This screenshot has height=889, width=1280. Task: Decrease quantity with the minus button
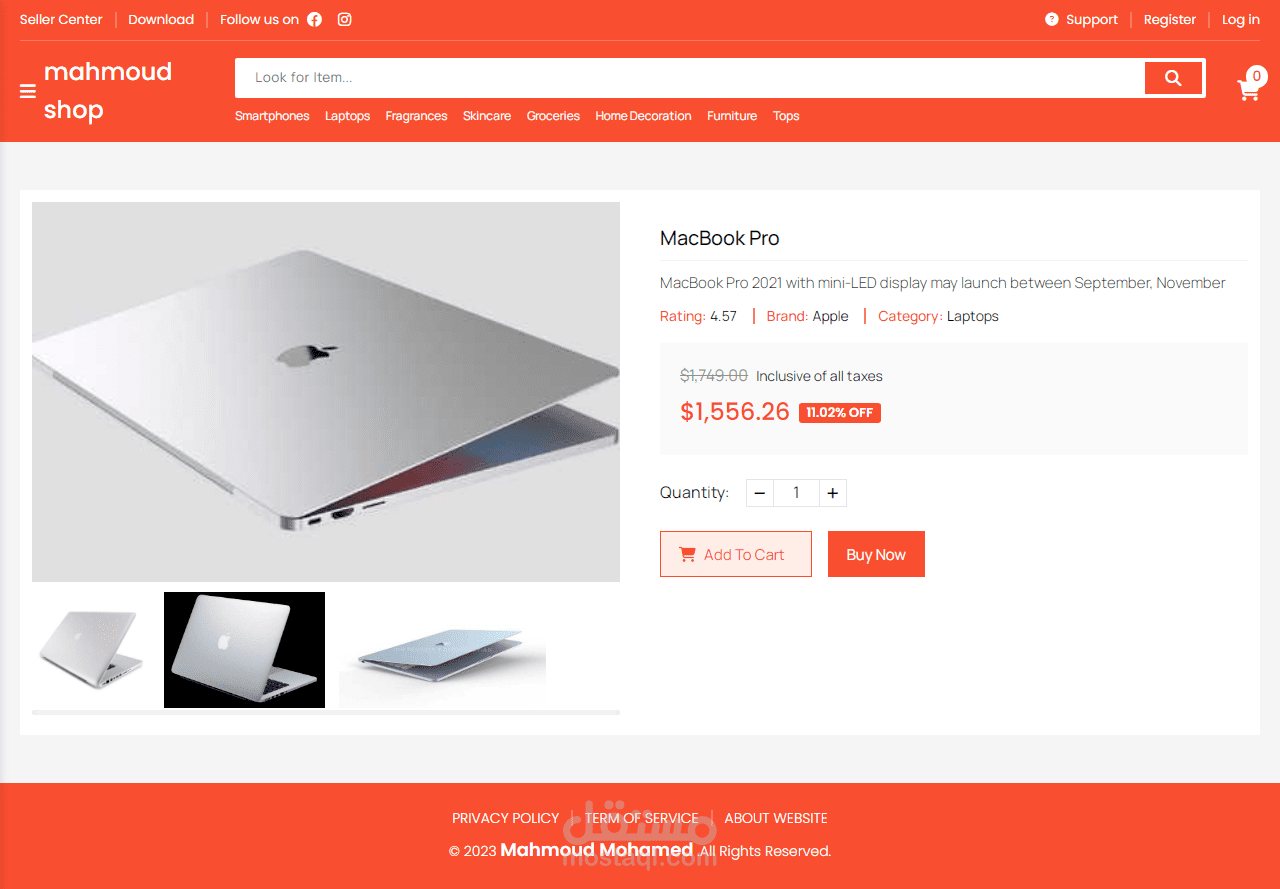tap(760, 493)
